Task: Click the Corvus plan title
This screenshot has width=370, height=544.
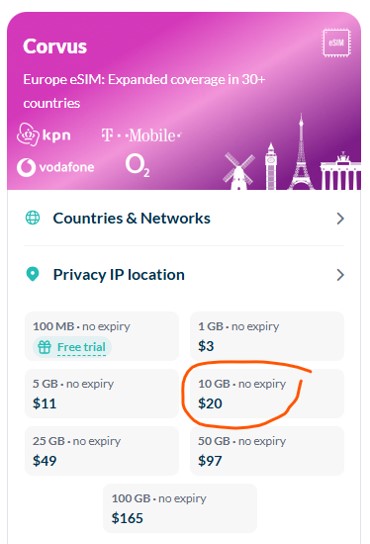Action: click(55, 46)
